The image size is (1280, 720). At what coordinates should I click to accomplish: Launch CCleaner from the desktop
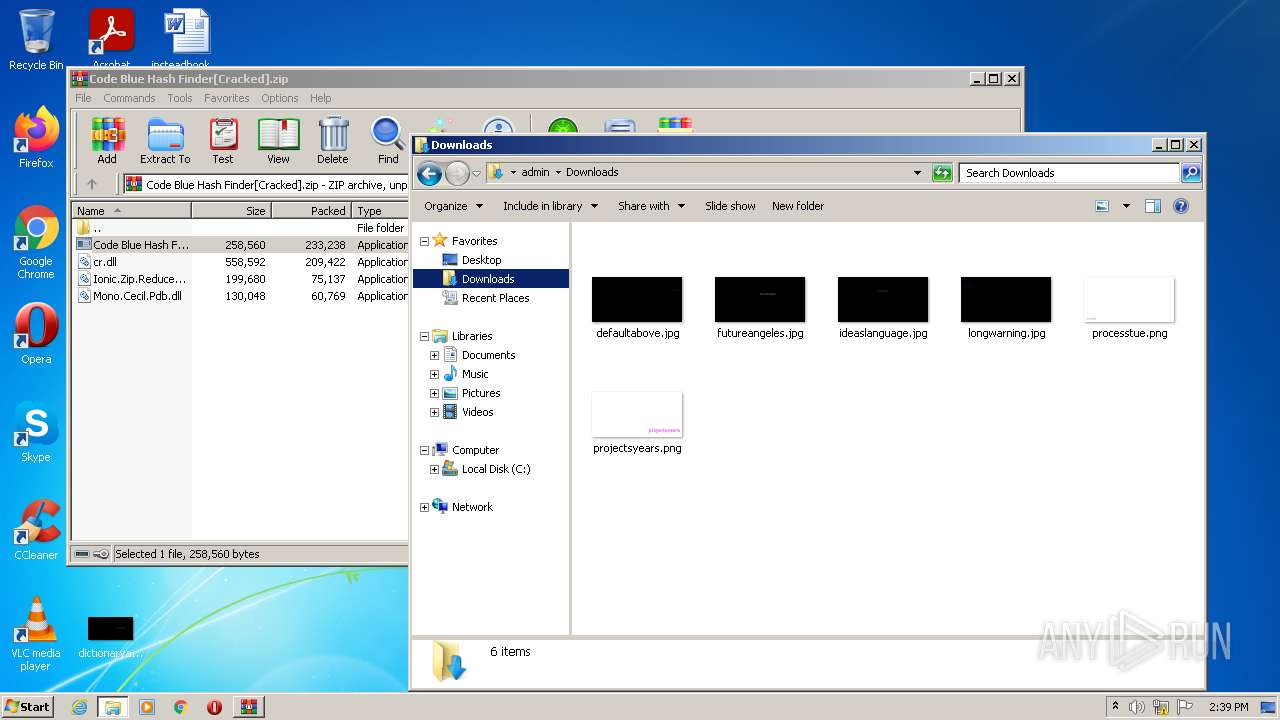click(36, 530)
